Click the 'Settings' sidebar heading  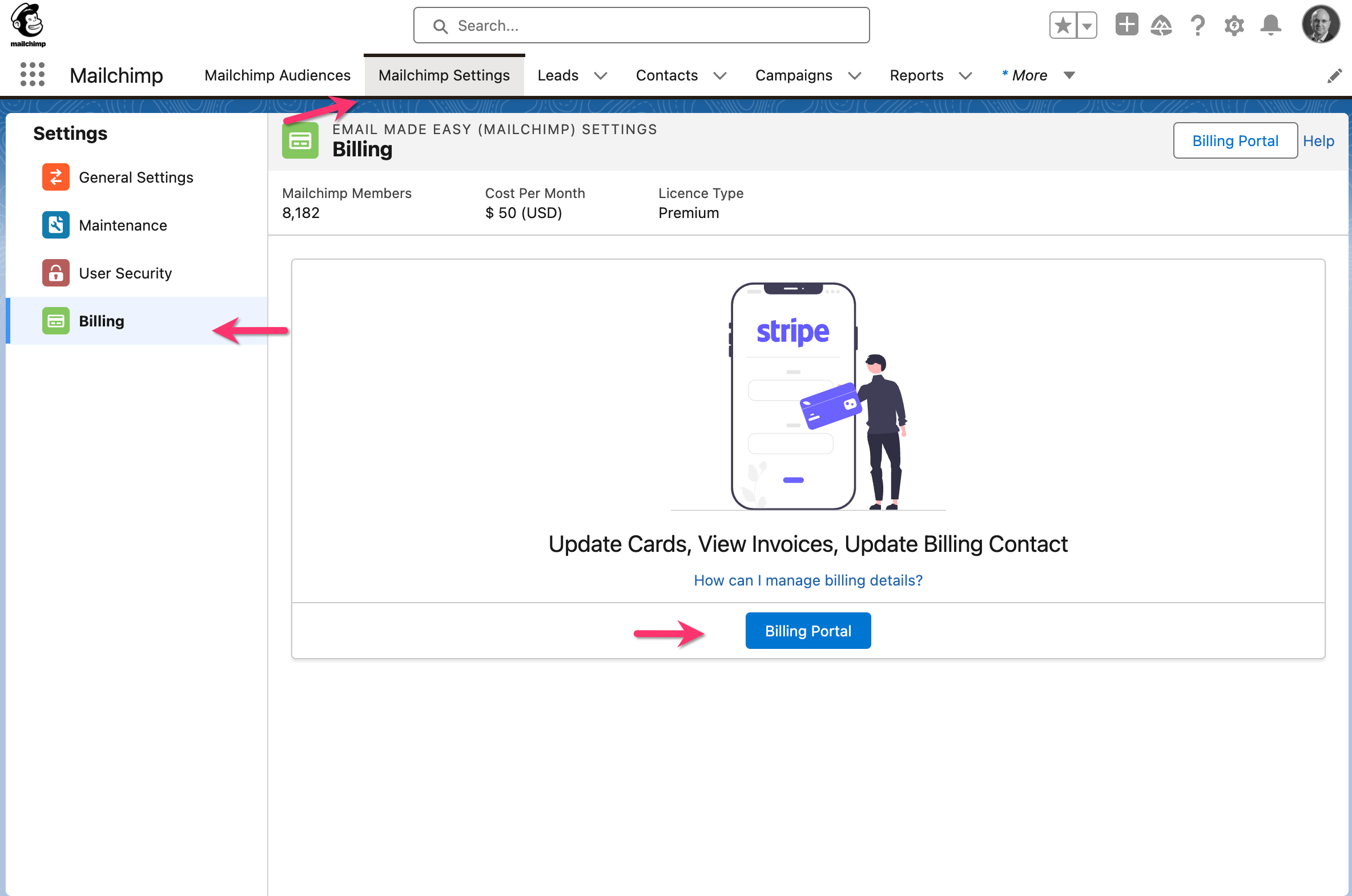click(x=70, y=133)
